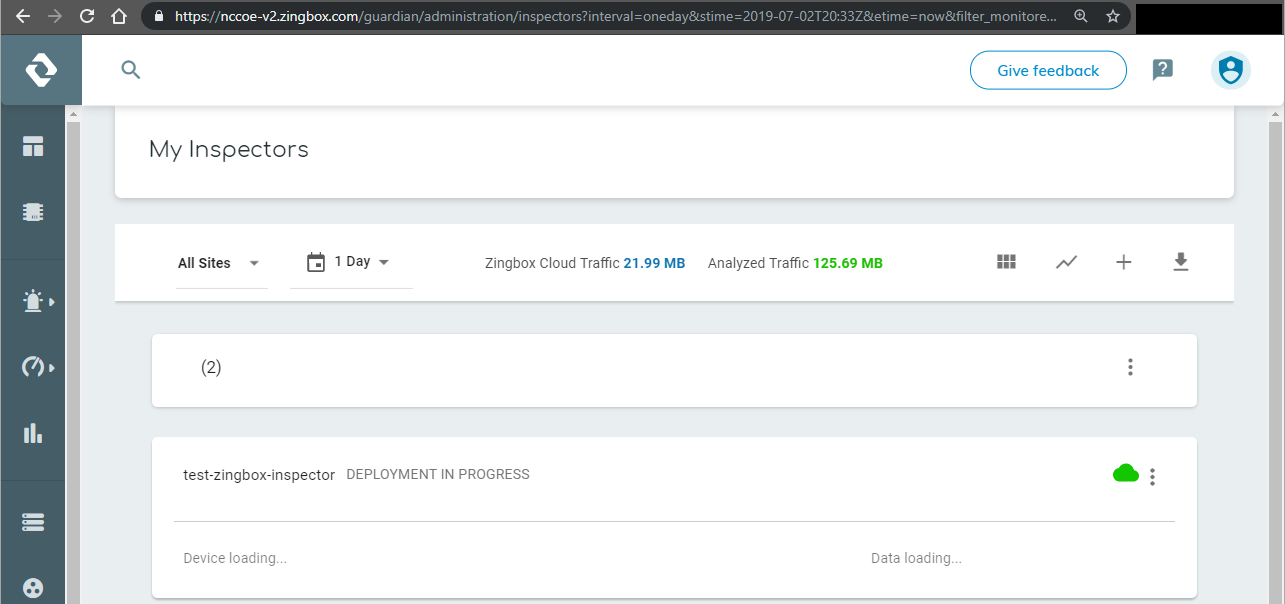Click the test-zingbox-inspector name
This screenshot has height=604, width=1285.
tap(259, 475)
